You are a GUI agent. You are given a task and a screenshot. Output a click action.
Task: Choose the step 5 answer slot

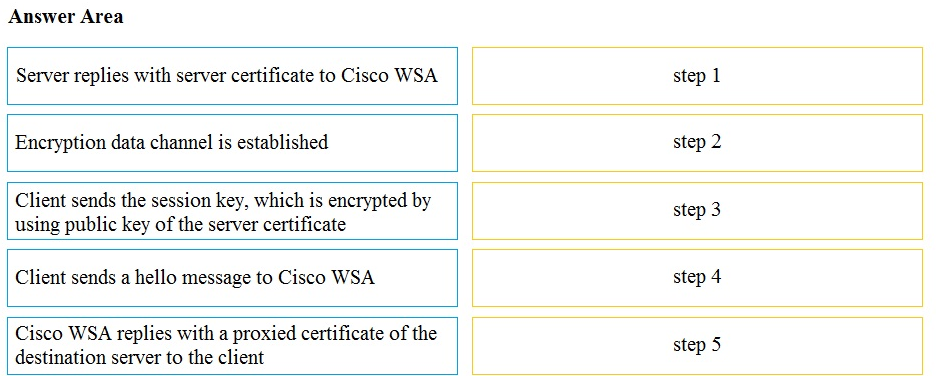click(x=697, y=346)
